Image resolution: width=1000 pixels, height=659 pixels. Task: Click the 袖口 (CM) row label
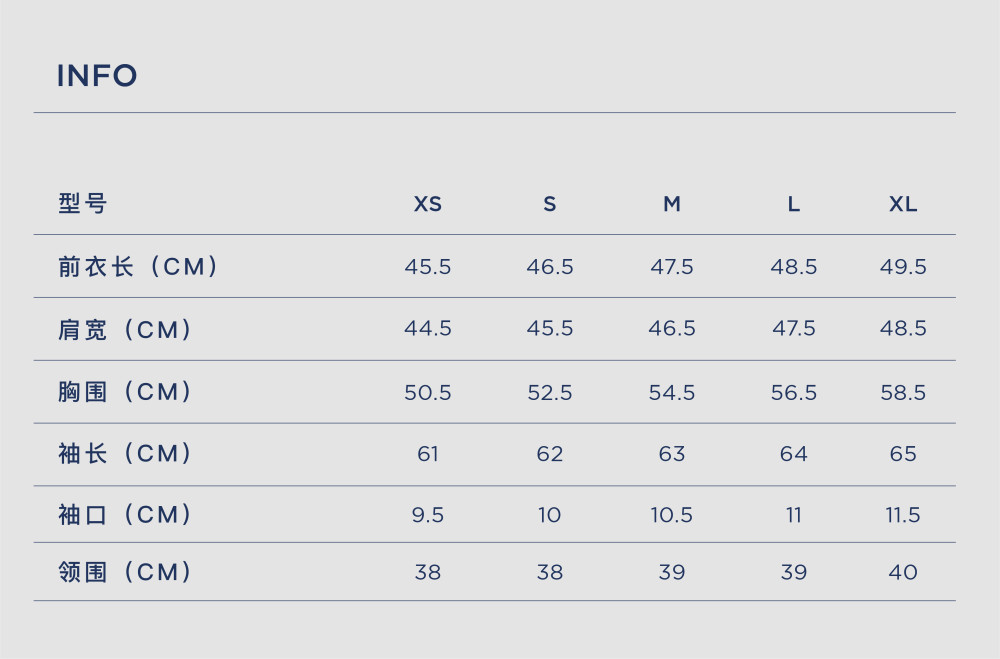pyautogui.click(x=125, y=514)
